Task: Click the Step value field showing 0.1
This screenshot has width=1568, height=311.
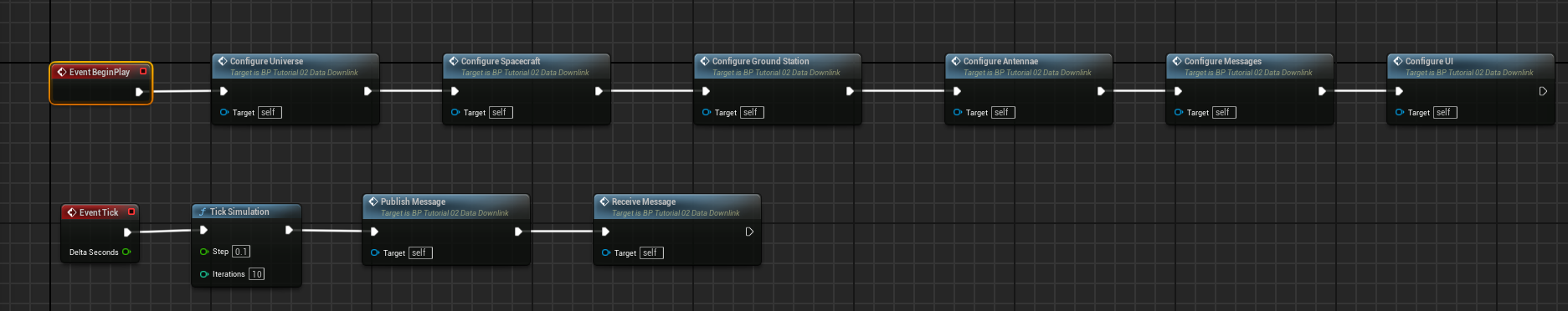Action: [241, 252]
